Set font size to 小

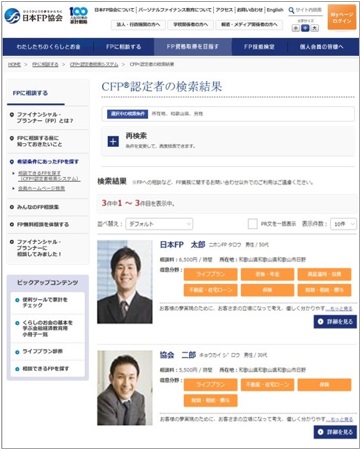click(x=296, y=28)
